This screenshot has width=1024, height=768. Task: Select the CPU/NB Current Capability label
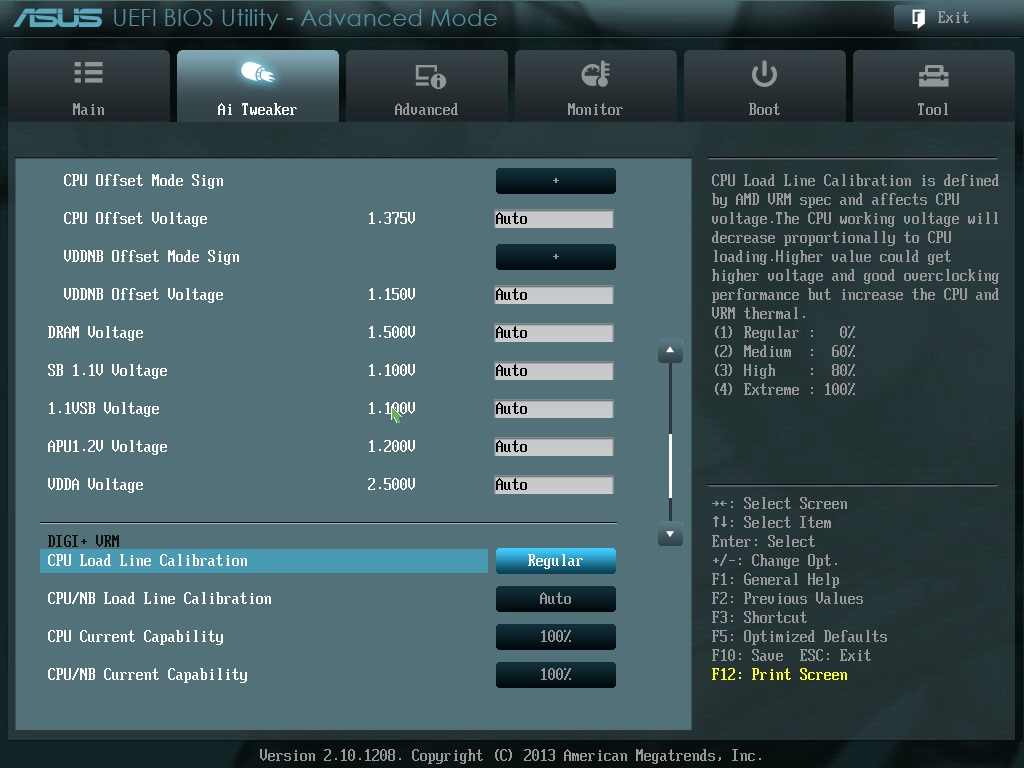[x=148, y=675]
